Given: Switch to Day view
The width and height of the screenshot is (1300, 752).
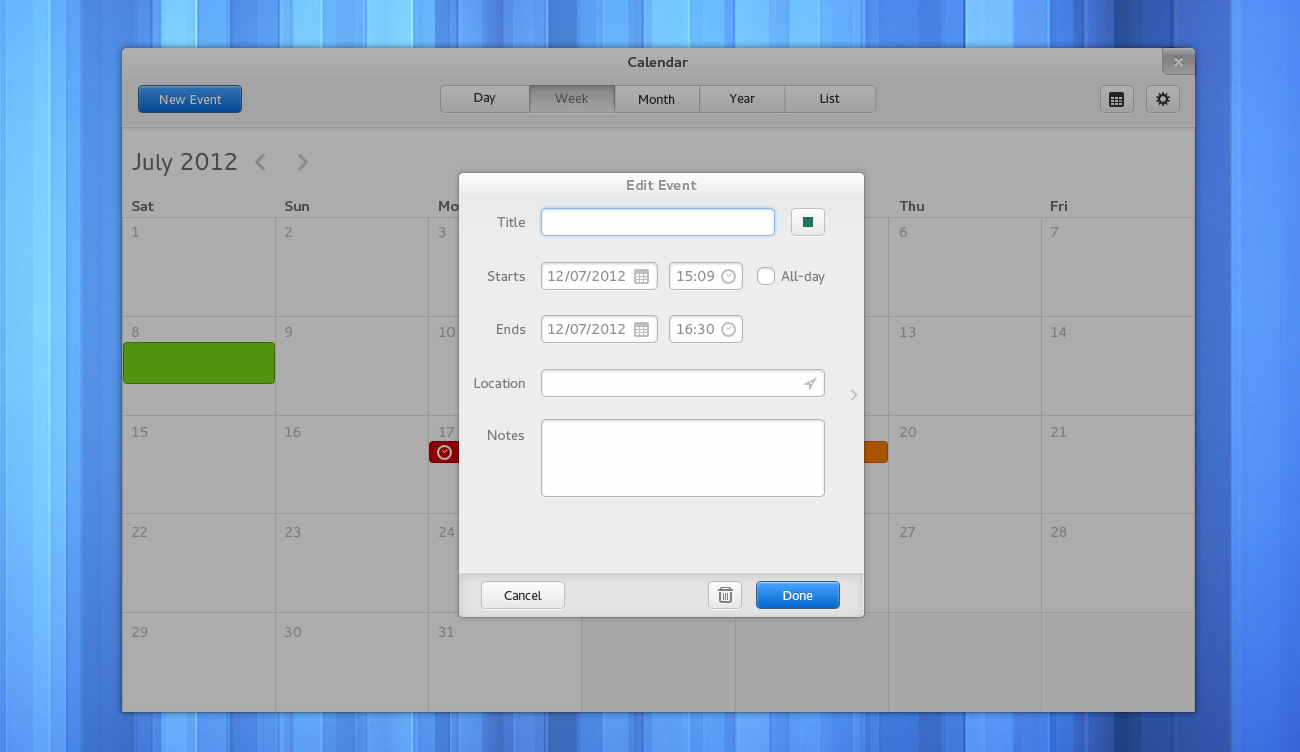Looking at the screenshot, I should (485, 99).
